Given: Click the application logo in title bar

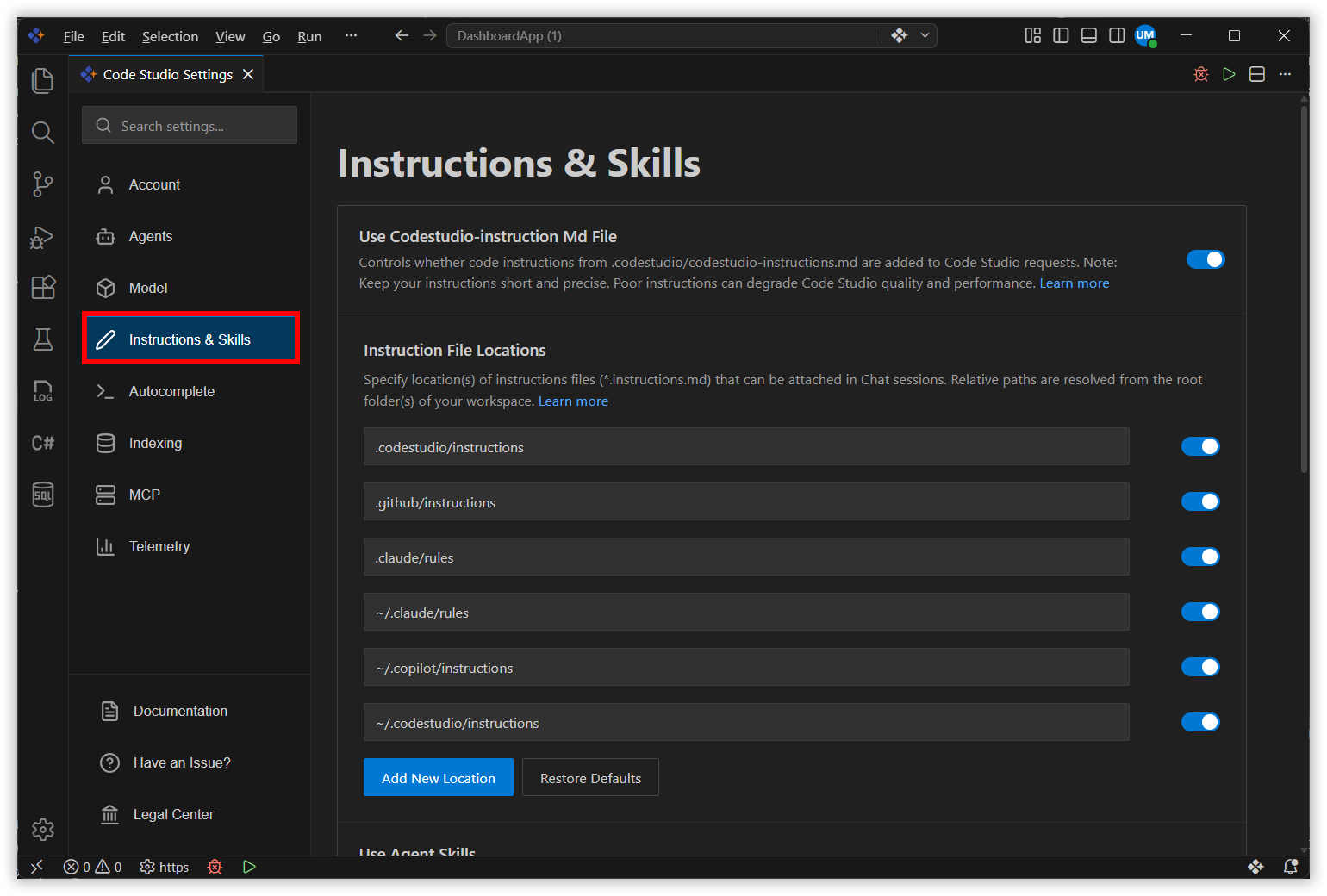Looking at the screenshot, I should [x=36, y=35].
